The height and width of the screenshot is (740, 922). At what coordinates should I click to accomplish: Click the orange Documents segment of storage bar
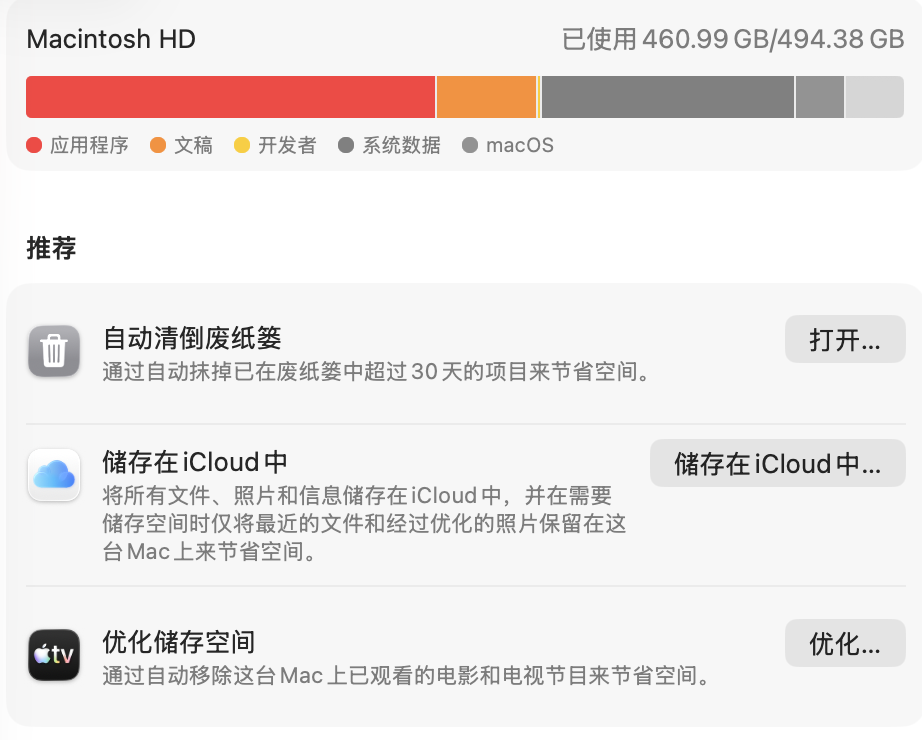pos(486,97)
